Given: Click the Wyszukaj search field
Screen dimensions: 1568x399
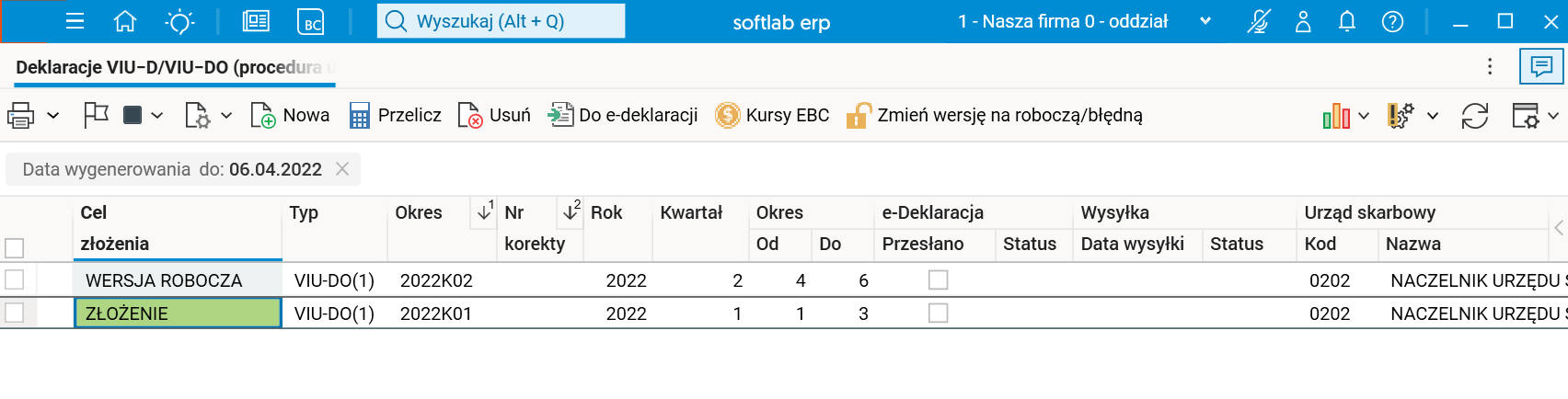Looking at the screenshot, I should pos(501,21).
